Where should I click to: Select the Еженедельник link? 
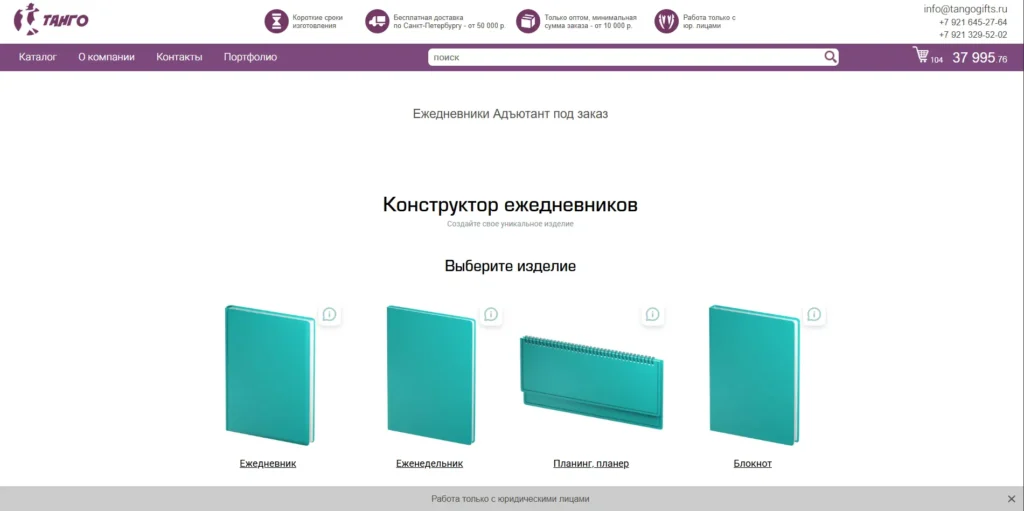pos(429,463)
